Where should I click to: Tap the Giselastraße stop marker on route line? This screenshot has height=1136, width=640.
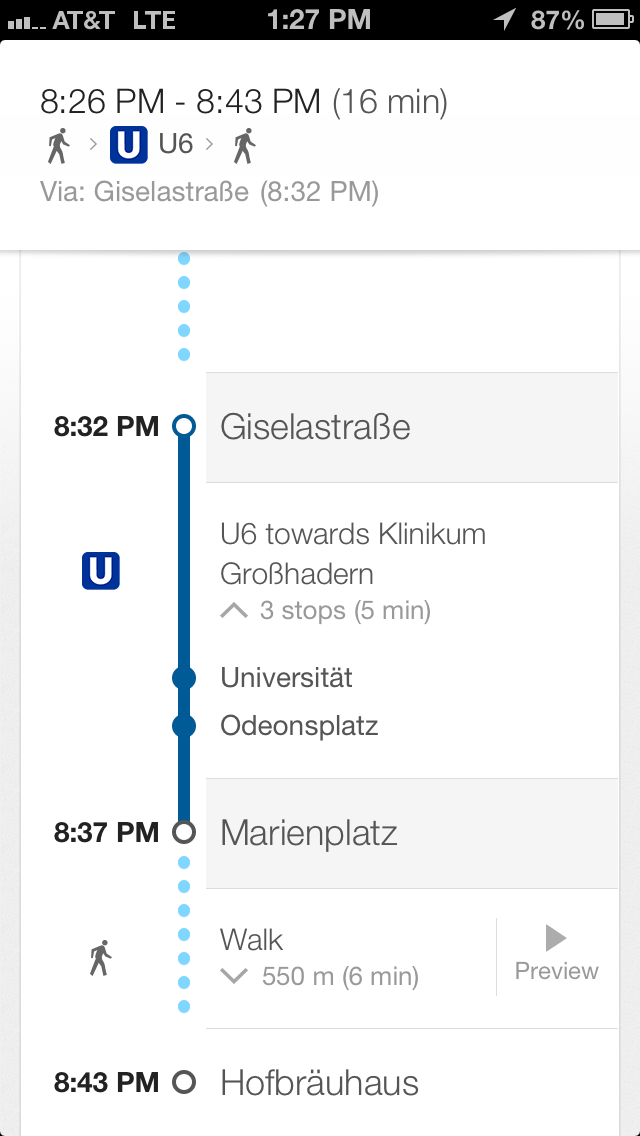point(183,427)
